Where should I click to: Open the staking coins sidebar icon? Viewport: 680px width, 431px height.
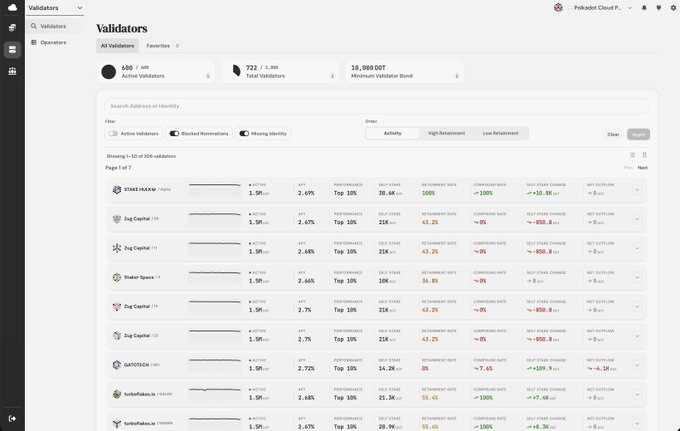(x=12, y=28)
